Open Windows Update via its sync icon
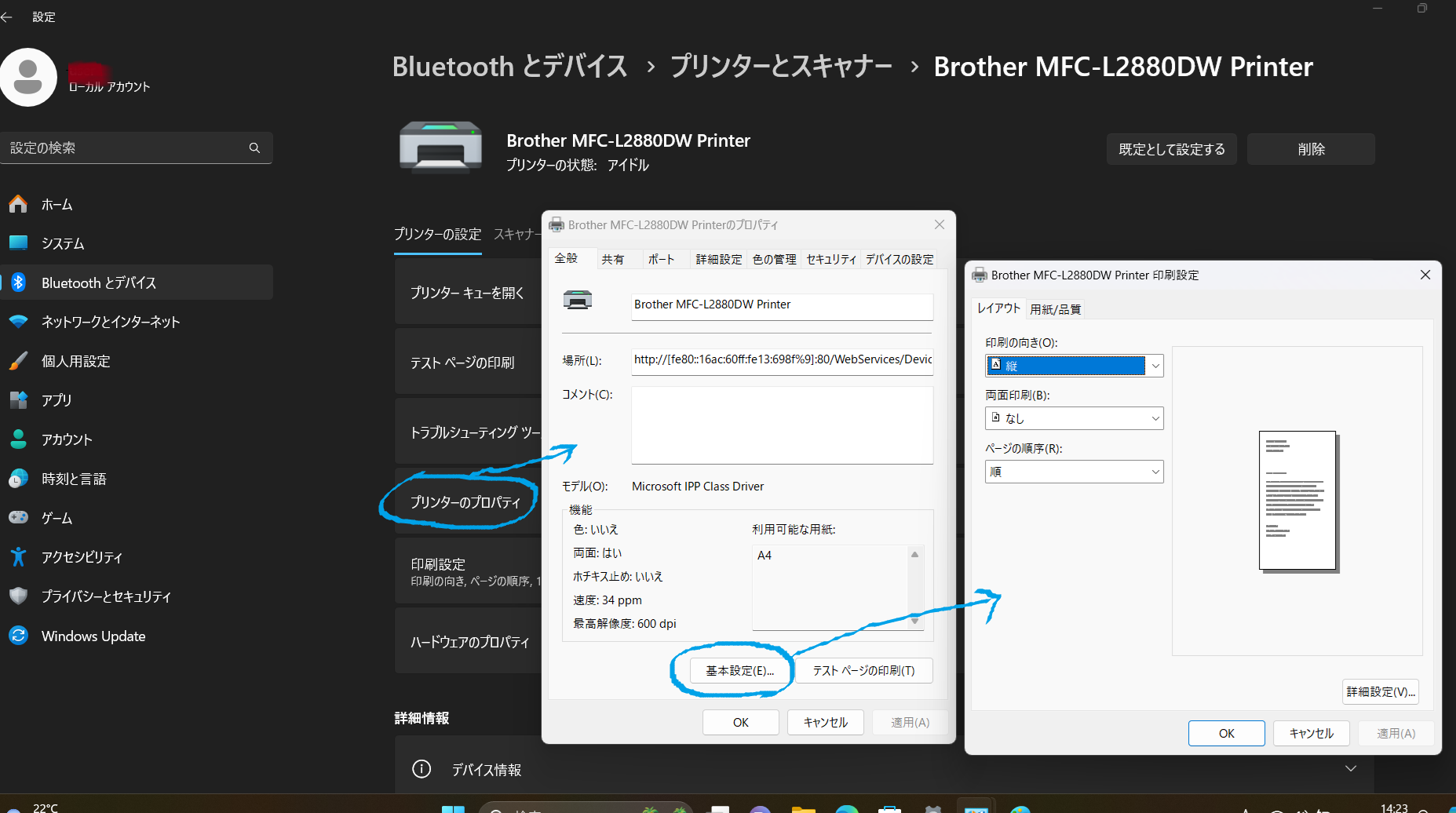Screen dimensions: 1456x813 (18, 636)
